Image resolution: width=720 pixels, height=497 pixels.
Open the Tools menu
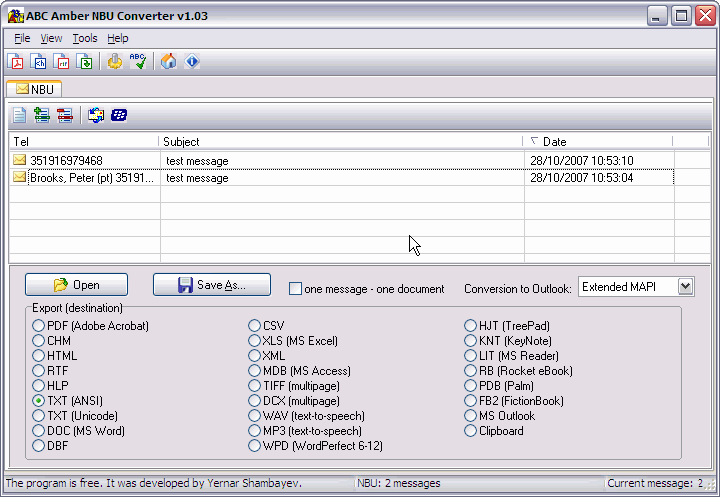(85, 38)
